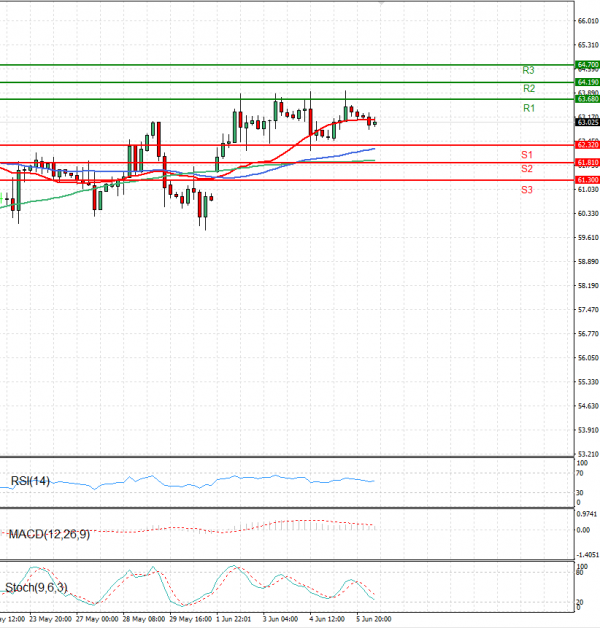Click the green 64.700 price tag
600x628 pixels.
588,64
